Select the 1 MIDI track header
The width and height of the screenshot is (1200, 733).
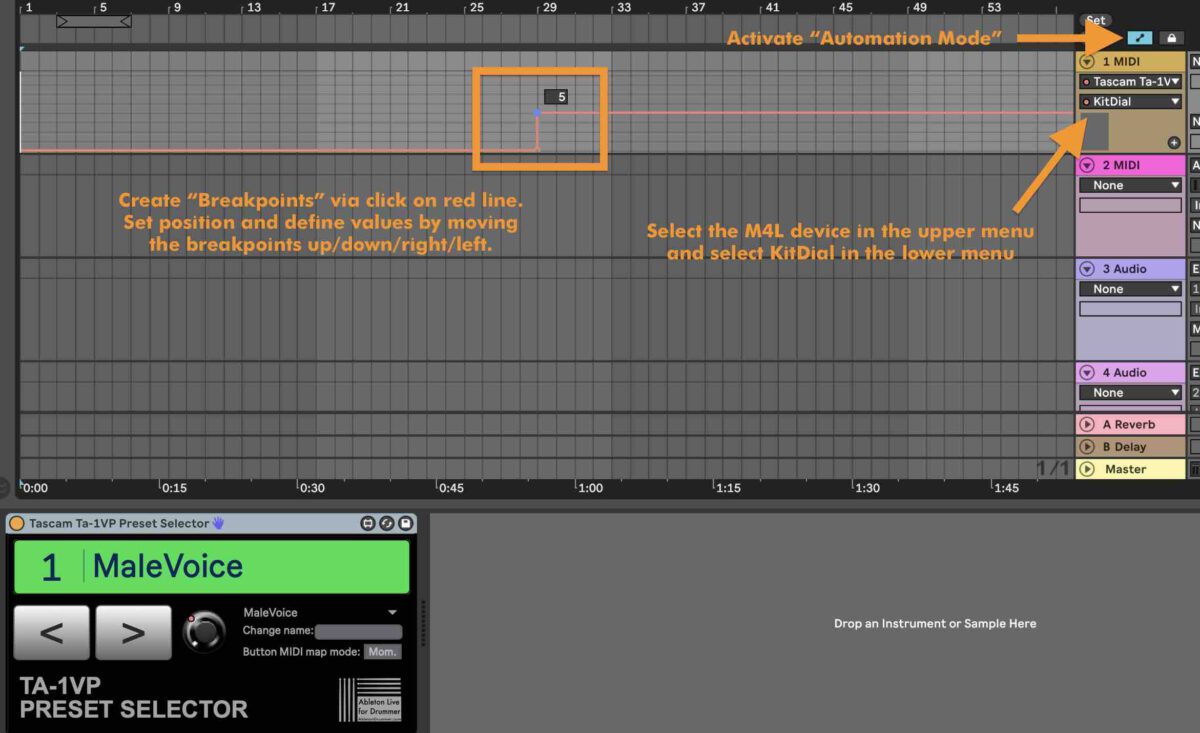1131,62
